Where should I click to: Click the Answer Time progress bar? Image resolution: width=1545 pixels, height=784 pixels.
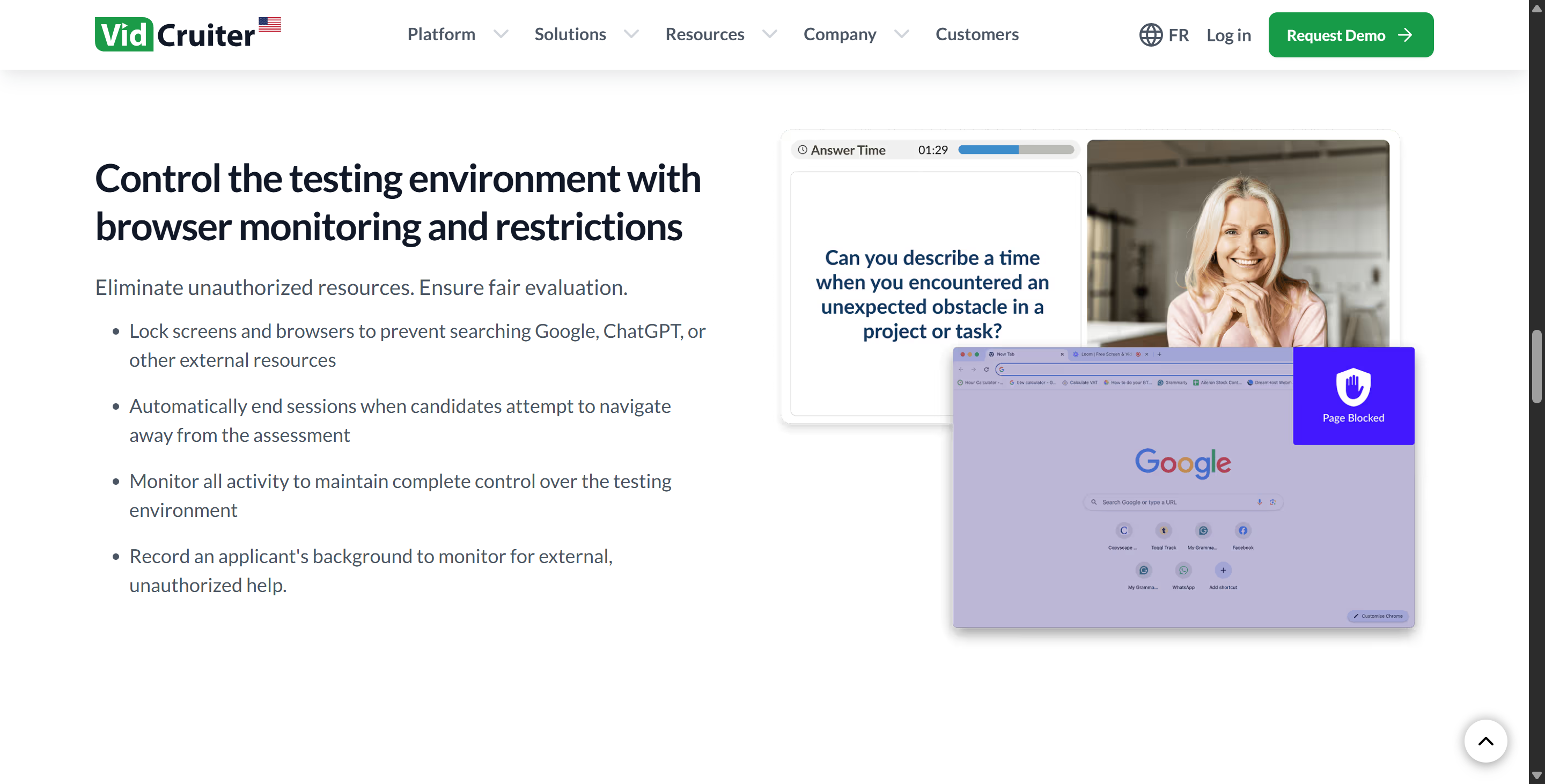point(1016,150)
